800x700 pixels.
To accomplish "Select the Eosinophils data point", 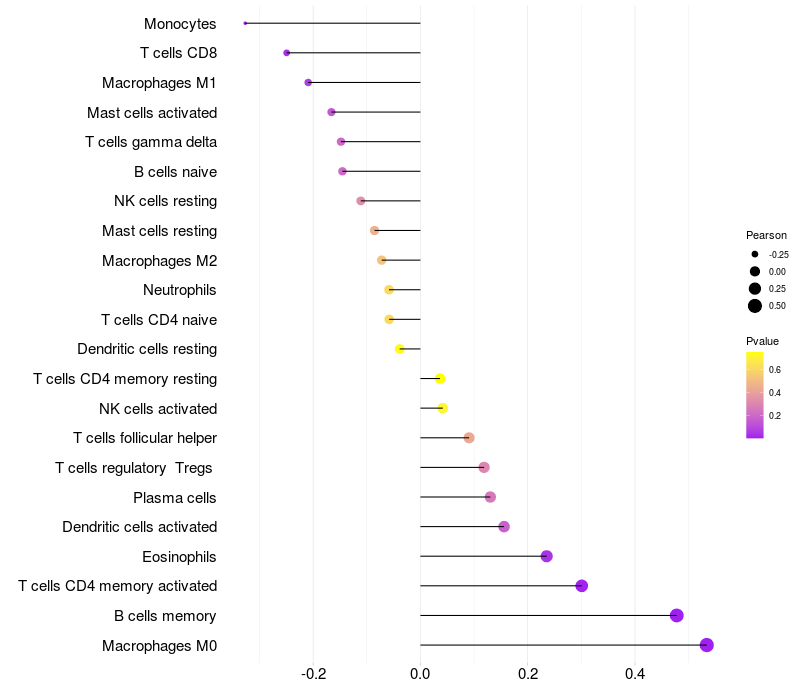I will coord(546,556).
